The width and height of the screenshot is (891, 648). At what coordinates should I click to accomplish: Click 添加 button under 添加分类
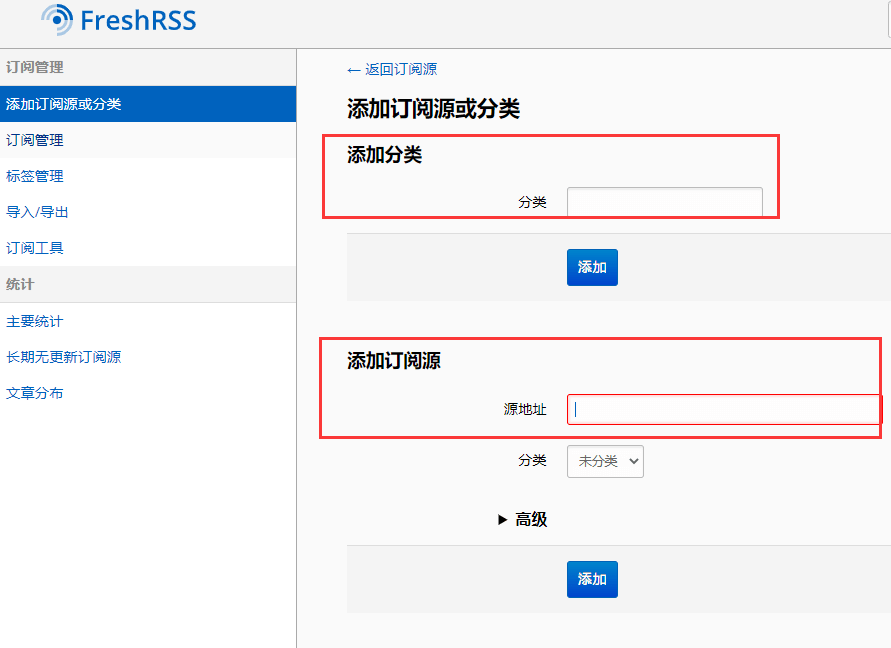tap(592, 267)
